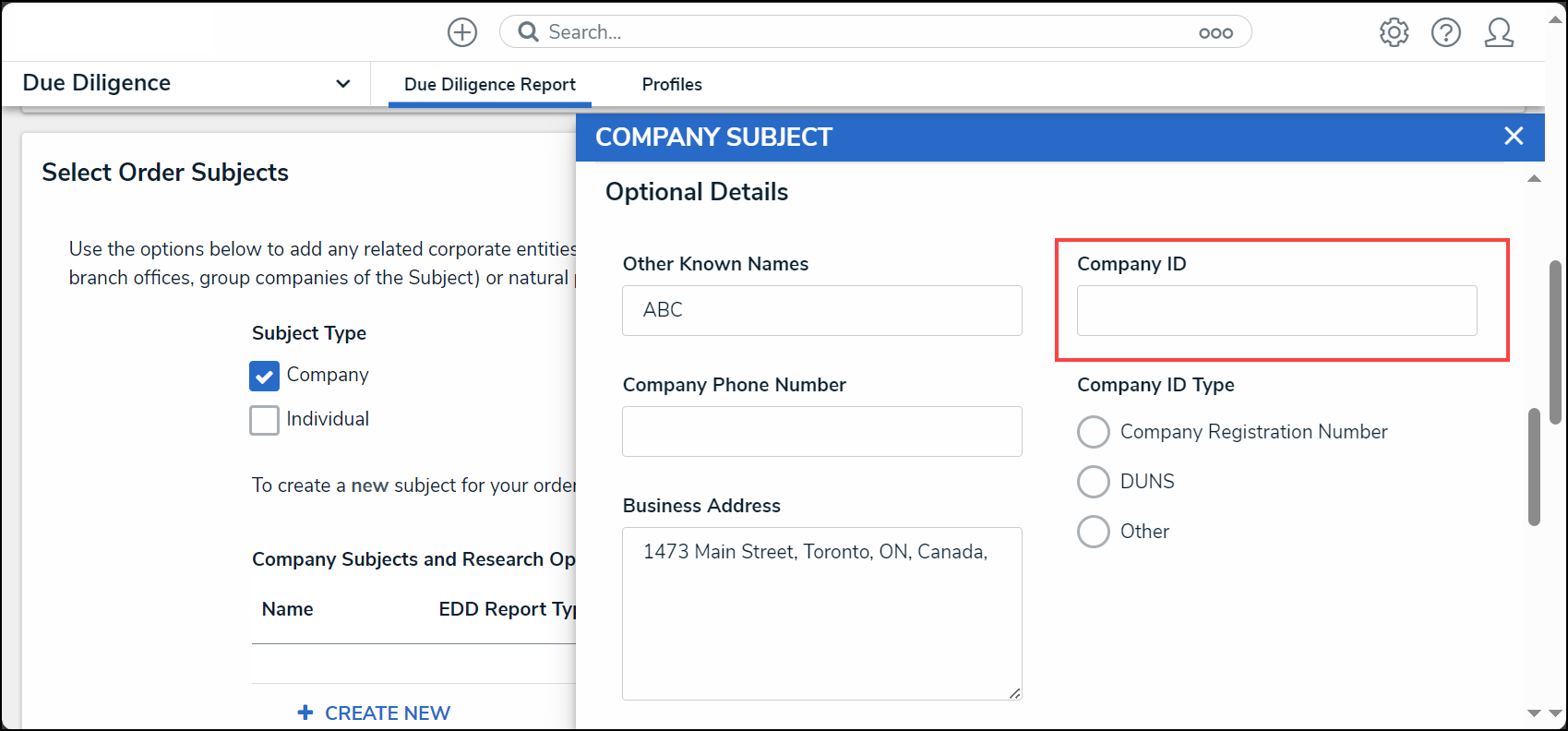Select the Other ID type radio
The width and height of the screenshot is (1568, 731).
point(1094,532)
